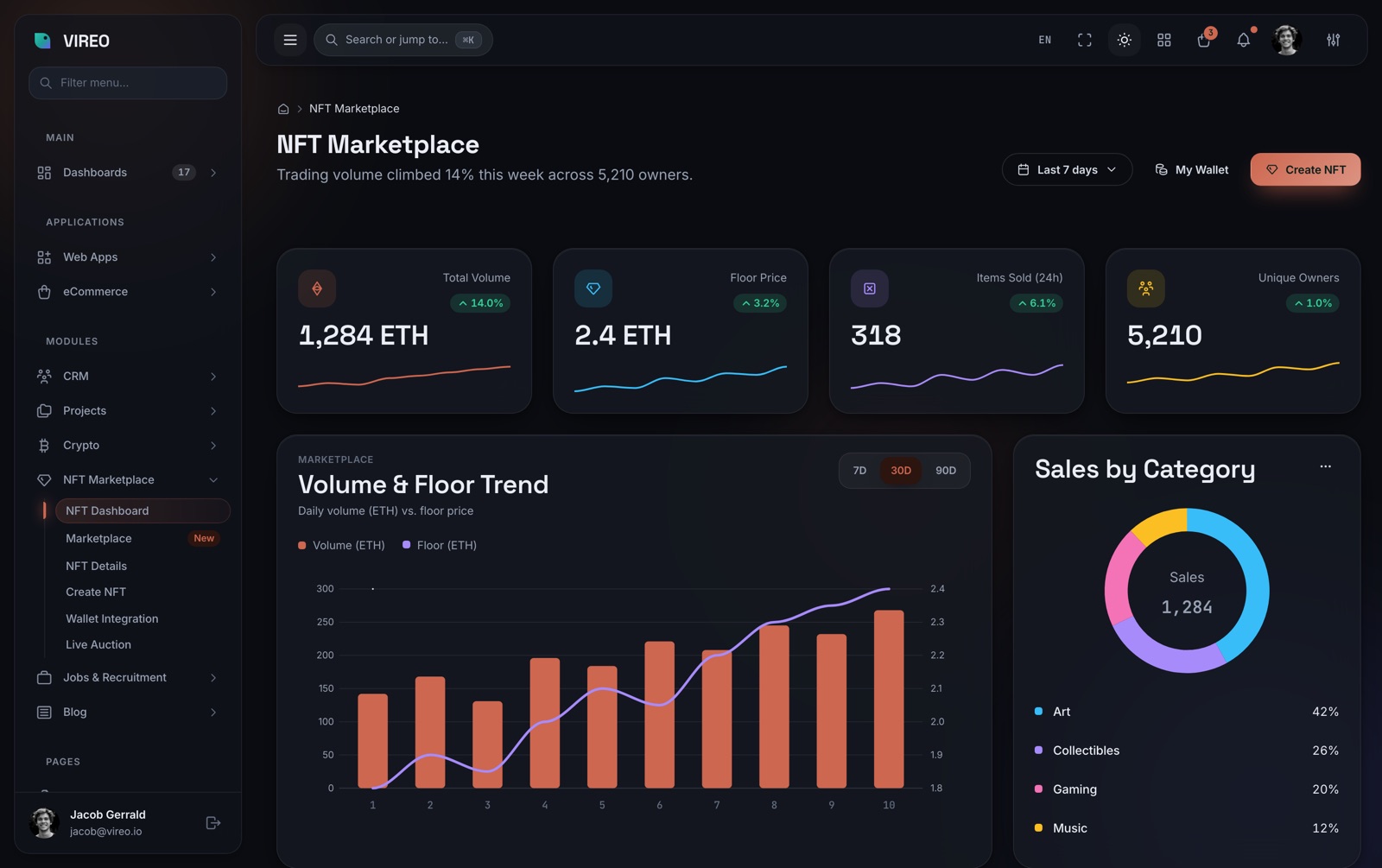
Task: Enter fullscreen mode icon
Action: pyautogui.click(x=1085, y=40)
